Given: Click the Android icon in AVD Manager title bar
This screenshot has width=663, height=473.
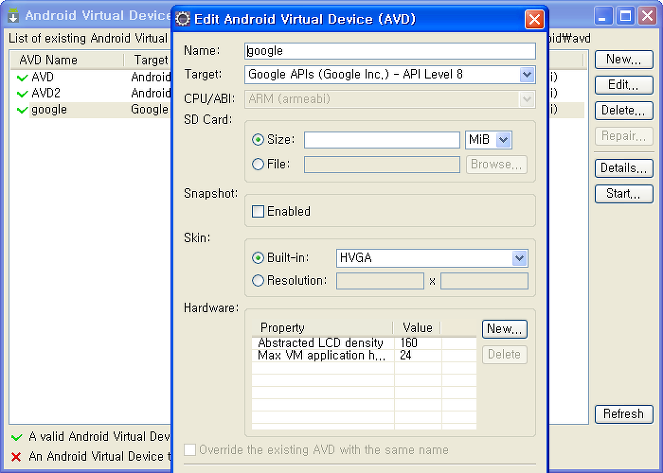Looking at the screenshot, I should 14,16.
